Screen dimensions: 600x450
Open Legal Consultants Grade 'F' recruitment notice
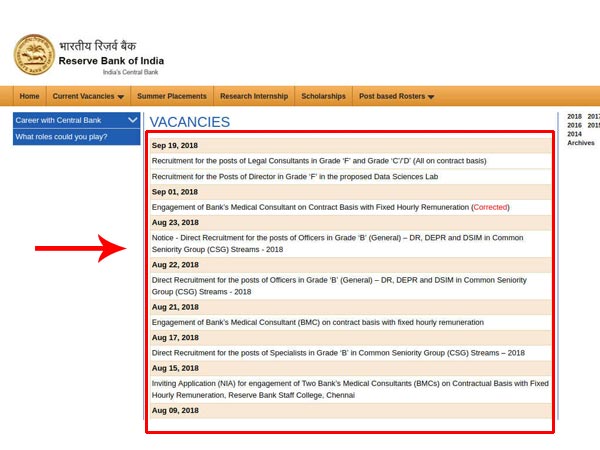[x=319, y=161]
